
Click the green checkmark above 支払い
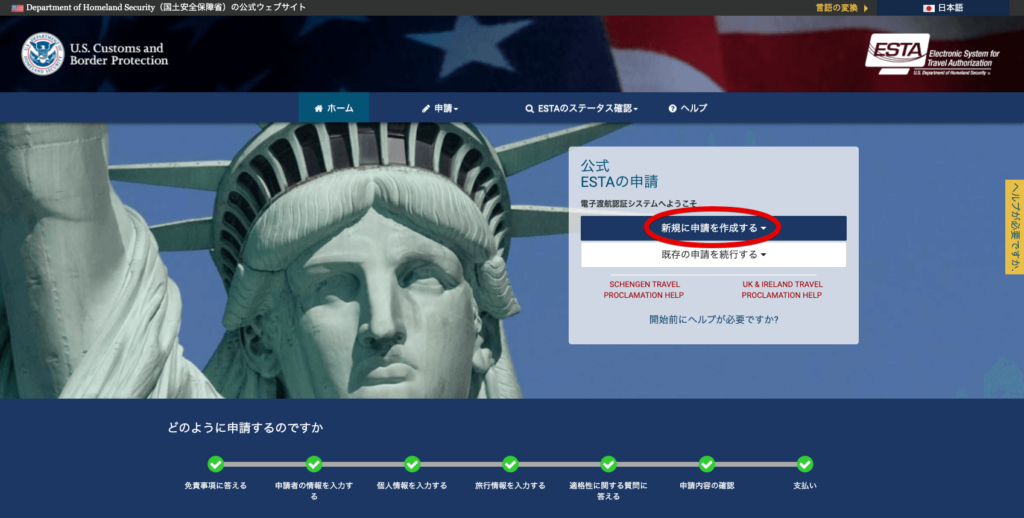coord(805,464)
